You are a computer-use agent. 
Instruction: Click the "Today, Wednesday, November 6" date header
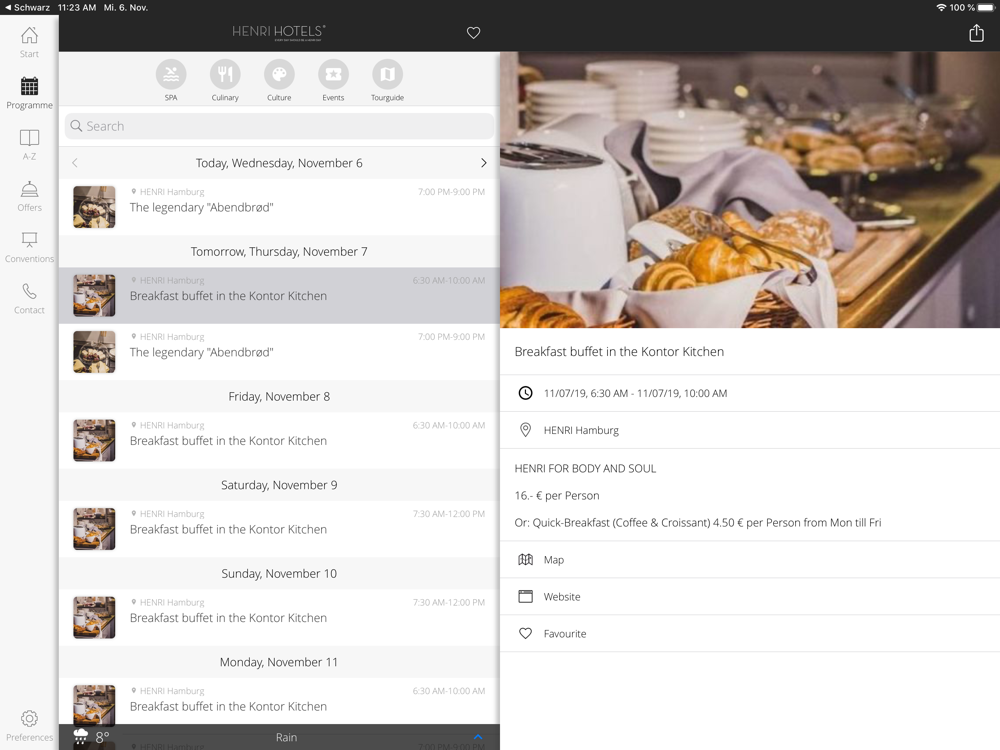click(x=279, y=163)
